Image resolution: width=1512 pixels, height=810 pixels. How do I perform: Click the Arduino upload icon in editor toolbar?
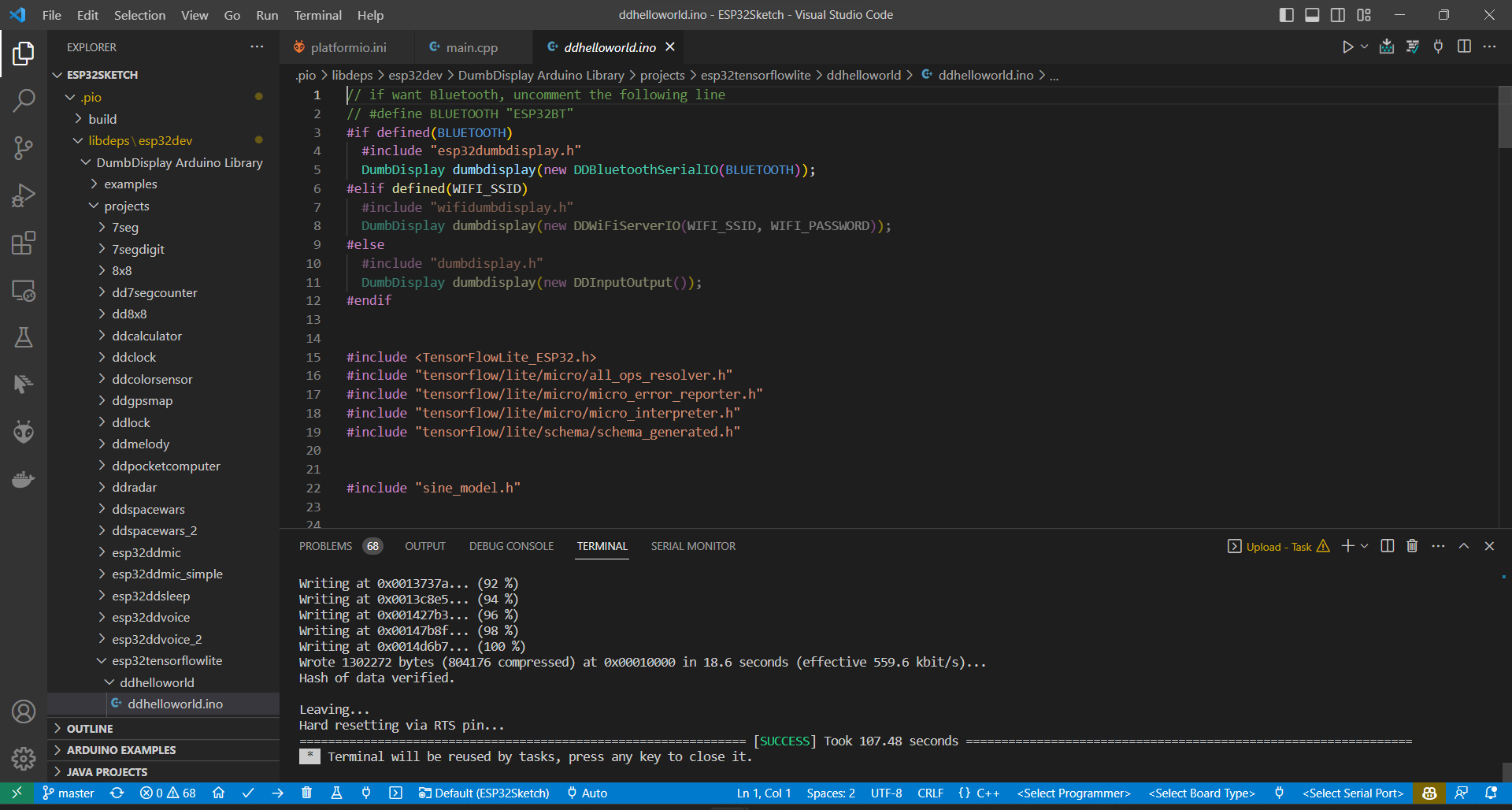coord(1387,47)
